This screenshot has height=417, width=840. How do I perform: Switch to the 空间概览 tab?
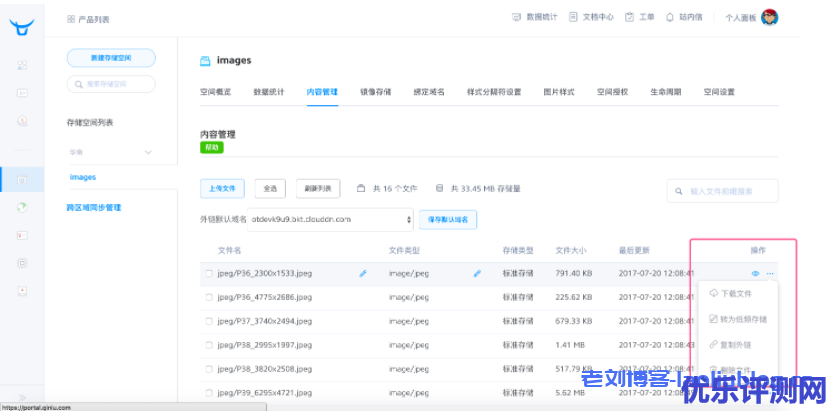pyautogui.click(x=216, y=91)
